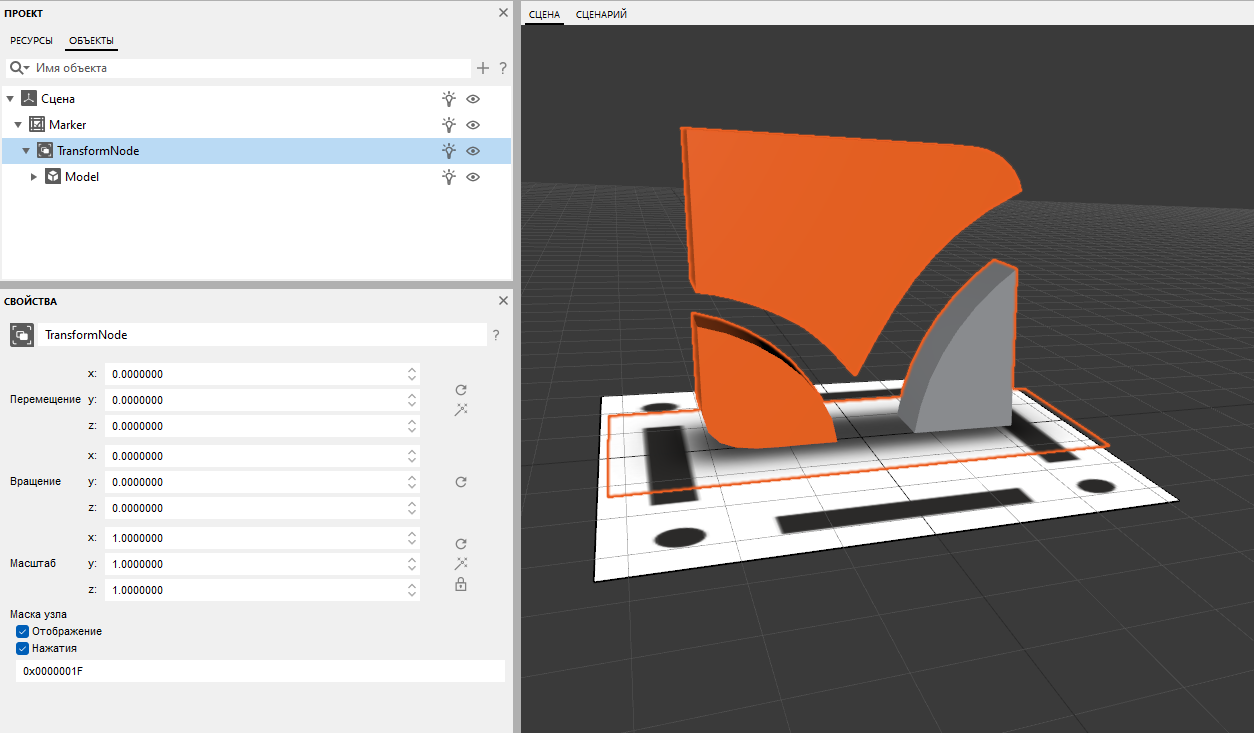The width and height of the screenshot is (1254, 733).
Task: Switch to the СЦЕНАРИЙ tab
Action: click(x=601, y=14)
